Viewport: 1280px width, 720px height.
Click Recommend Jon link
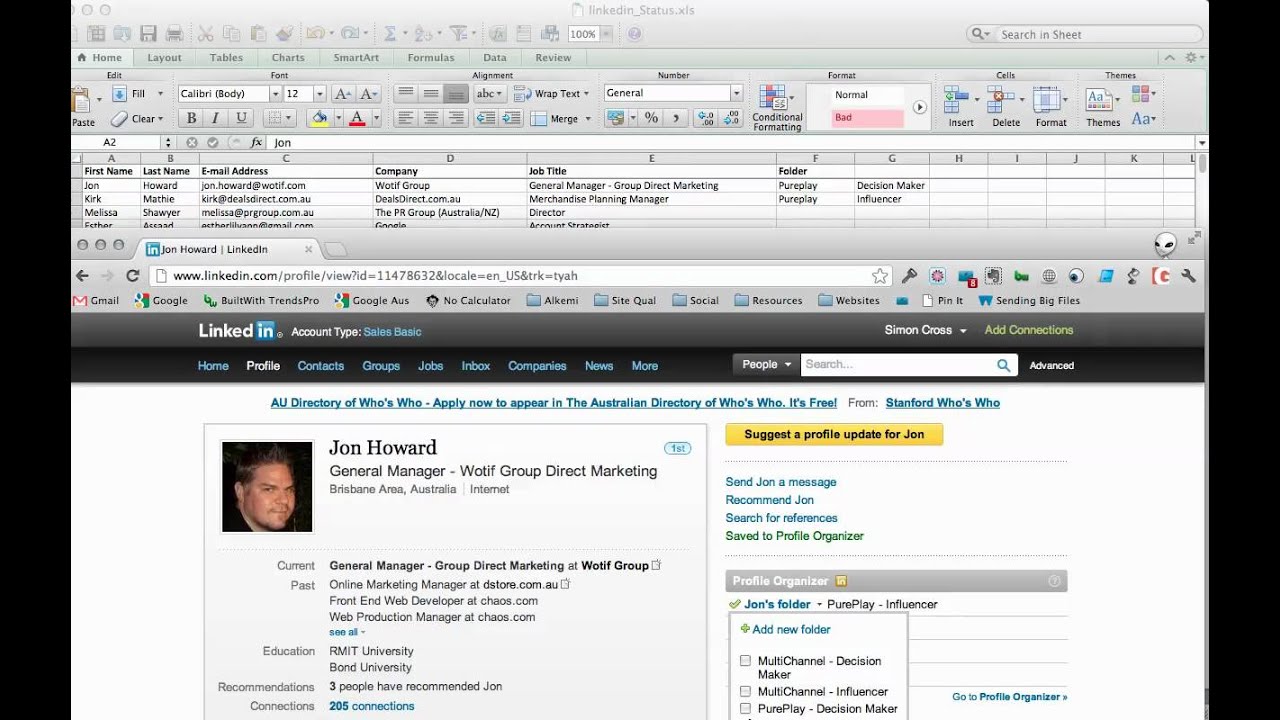(770, 500)
